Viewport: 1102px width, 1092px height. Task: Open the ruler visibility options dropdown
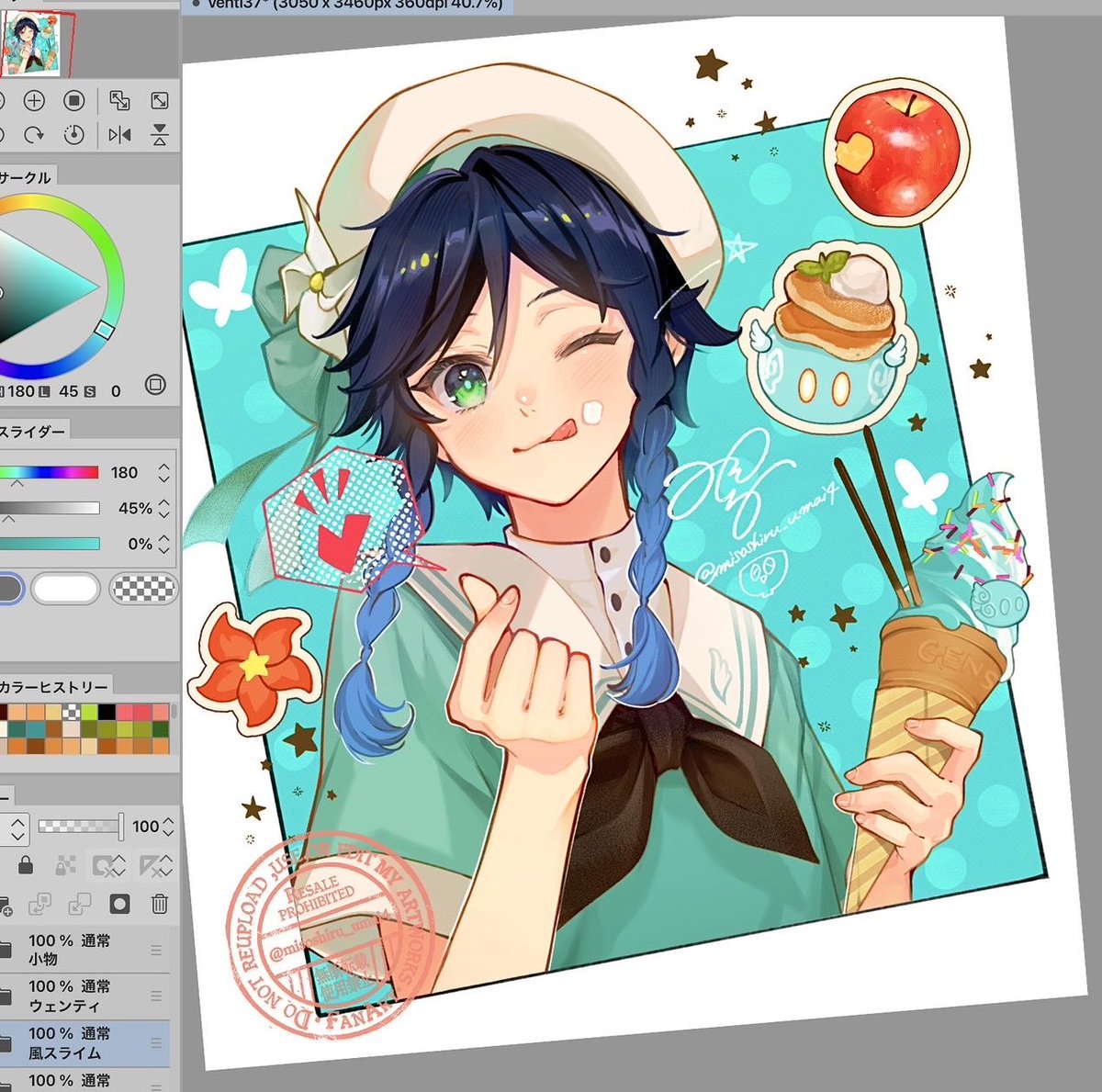pos(154,865)
